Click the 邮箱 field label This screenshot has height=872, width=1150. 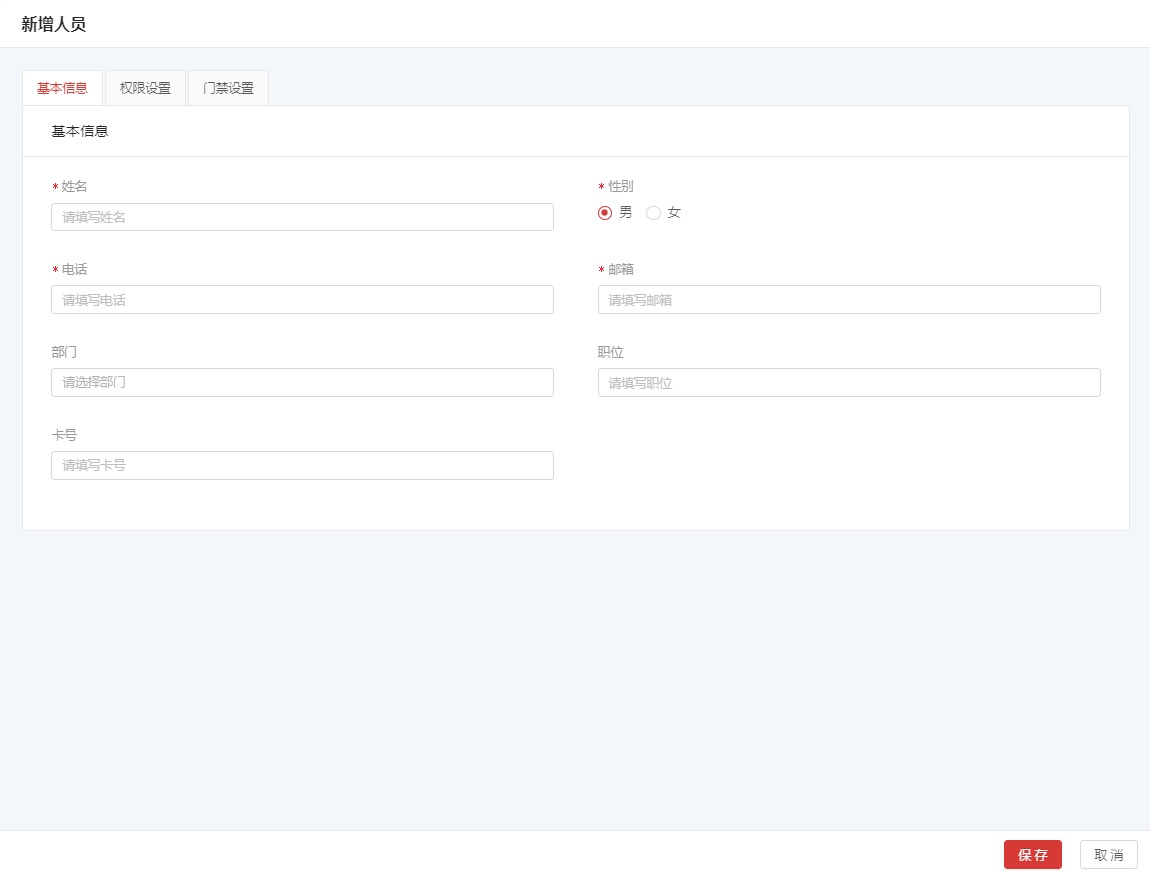click(621, 269)
